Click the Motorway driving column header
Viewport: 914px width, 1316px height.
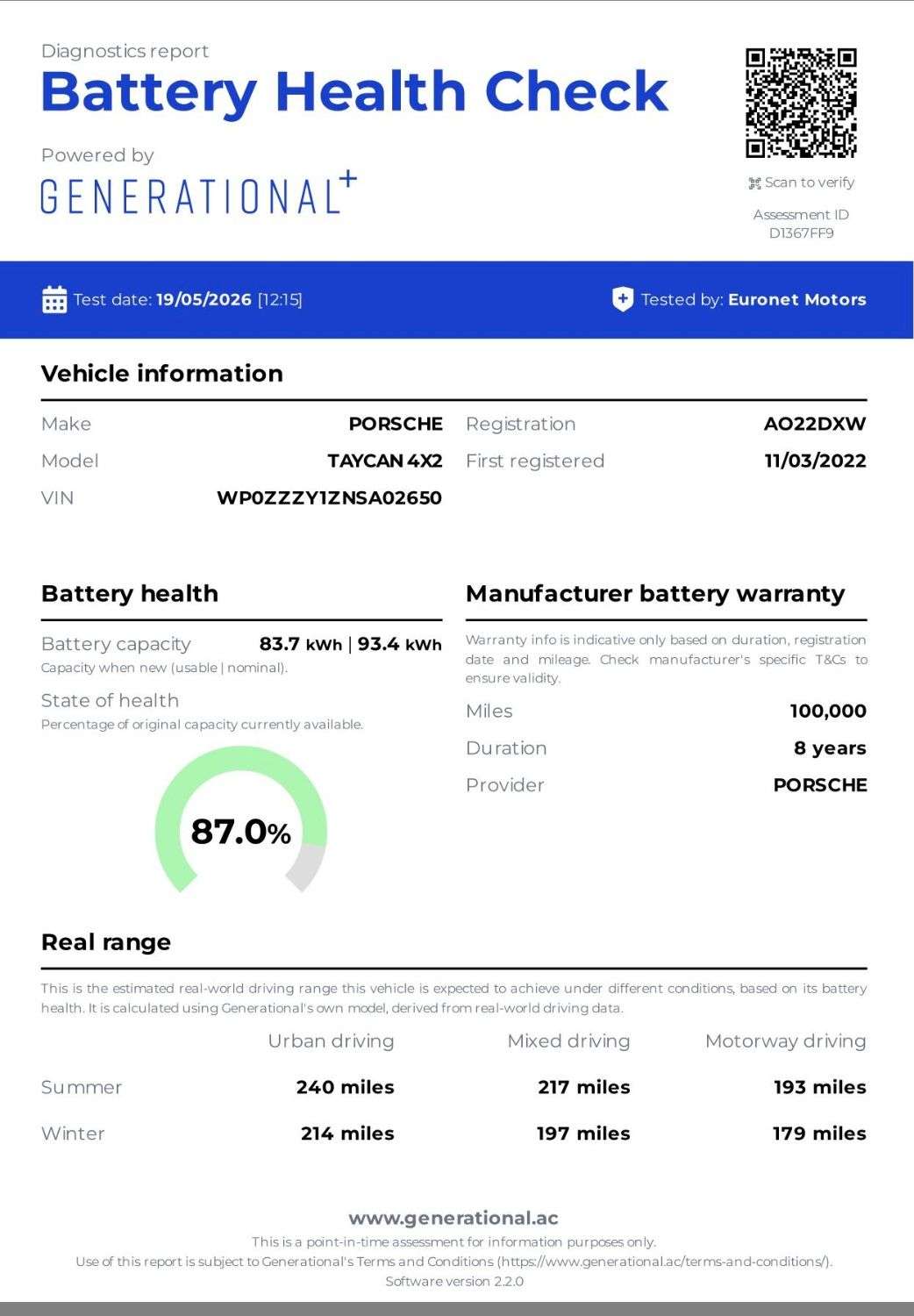786,1041
